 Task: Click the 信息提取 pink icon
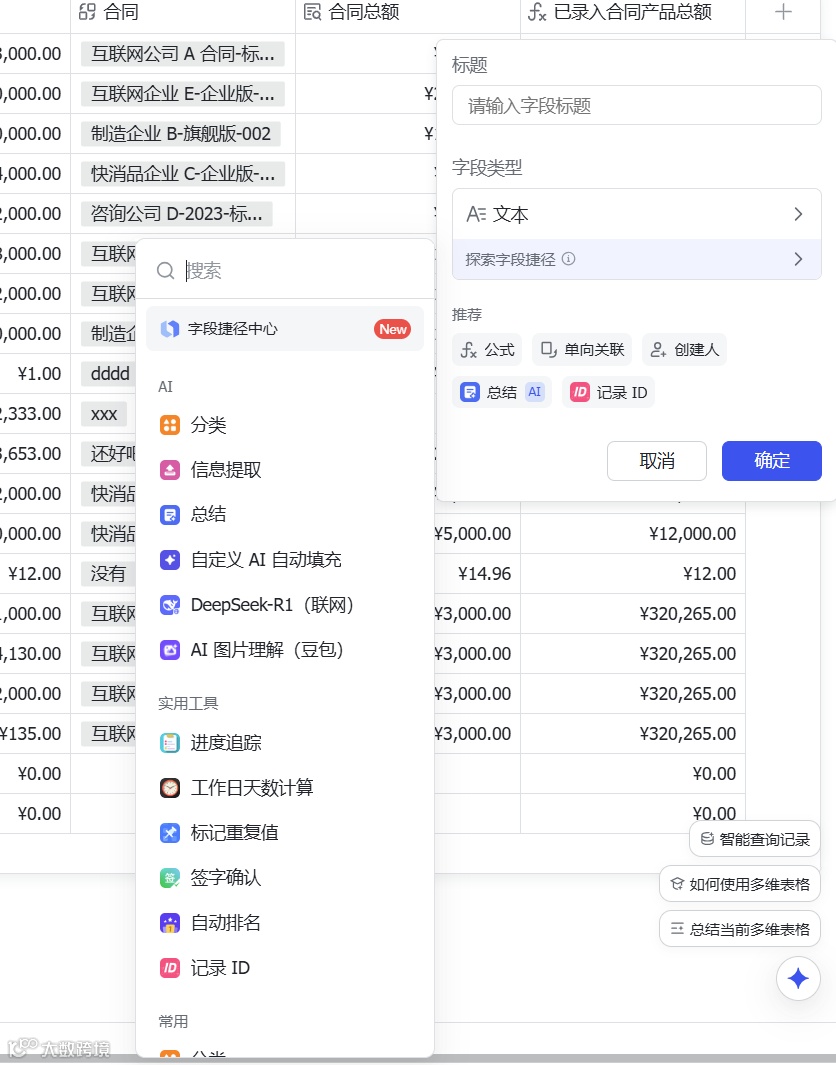[170, 470]
